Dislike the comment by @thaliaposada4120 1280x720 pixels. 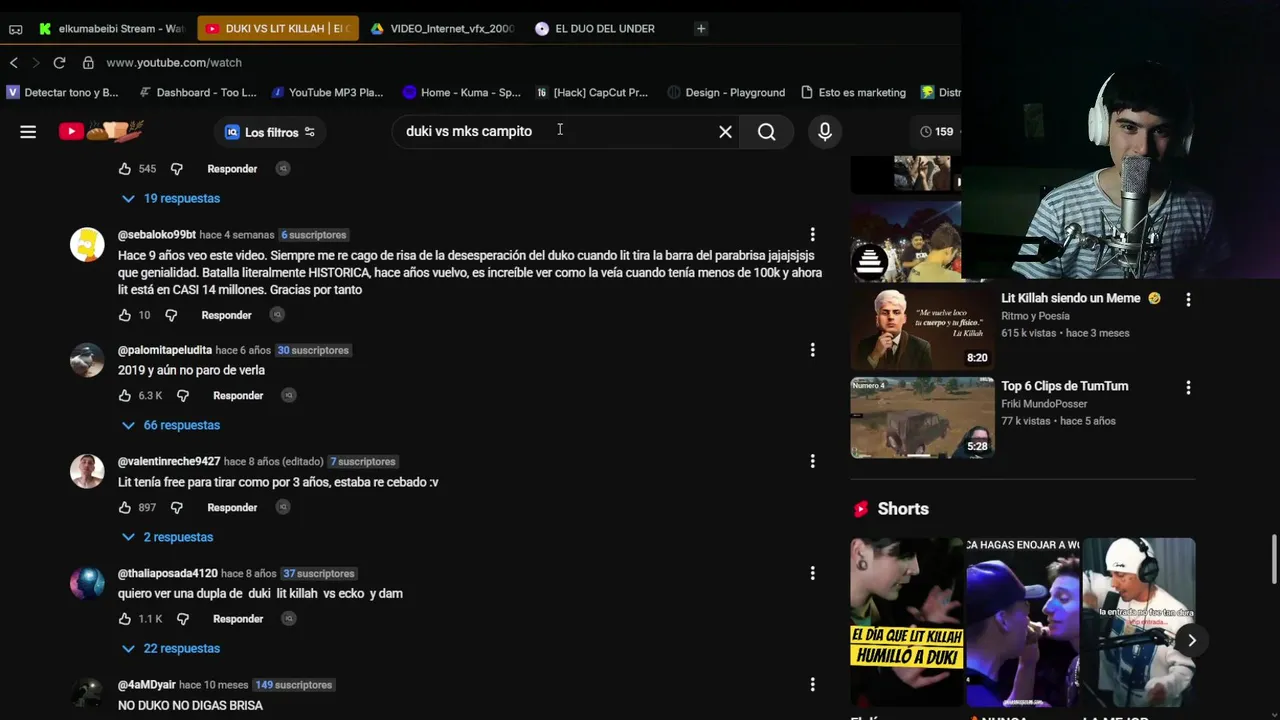click(183, 619)
